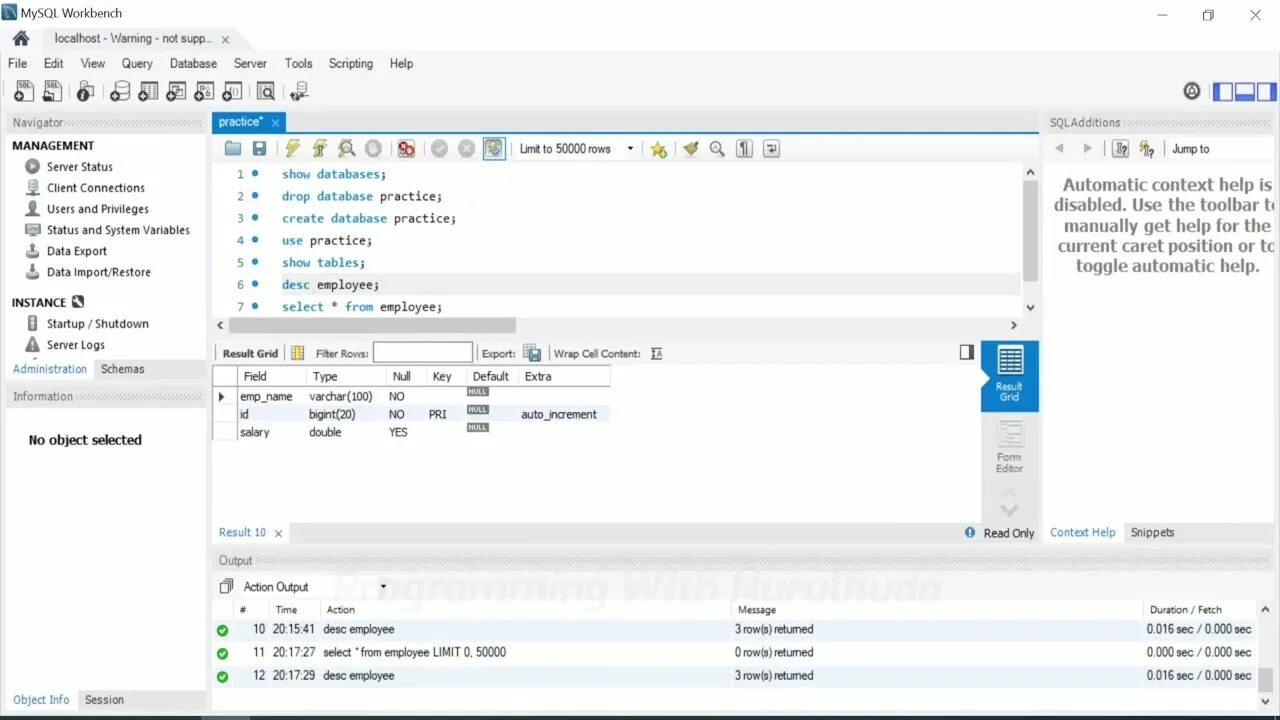Toggle autocommit mode icon
Viewport: 1280px width, 720px height.
pyautogui.click(x=494, y=149)
